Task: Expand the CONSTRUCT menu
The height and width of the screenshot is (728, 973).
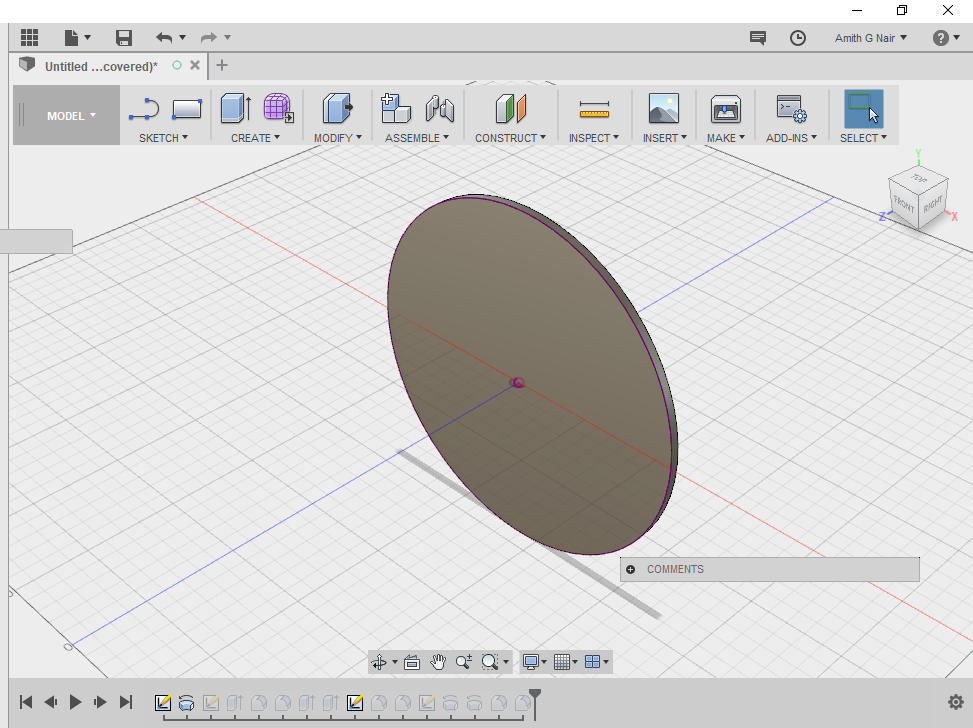Action: pyautogui.click(x=510, y=138)
